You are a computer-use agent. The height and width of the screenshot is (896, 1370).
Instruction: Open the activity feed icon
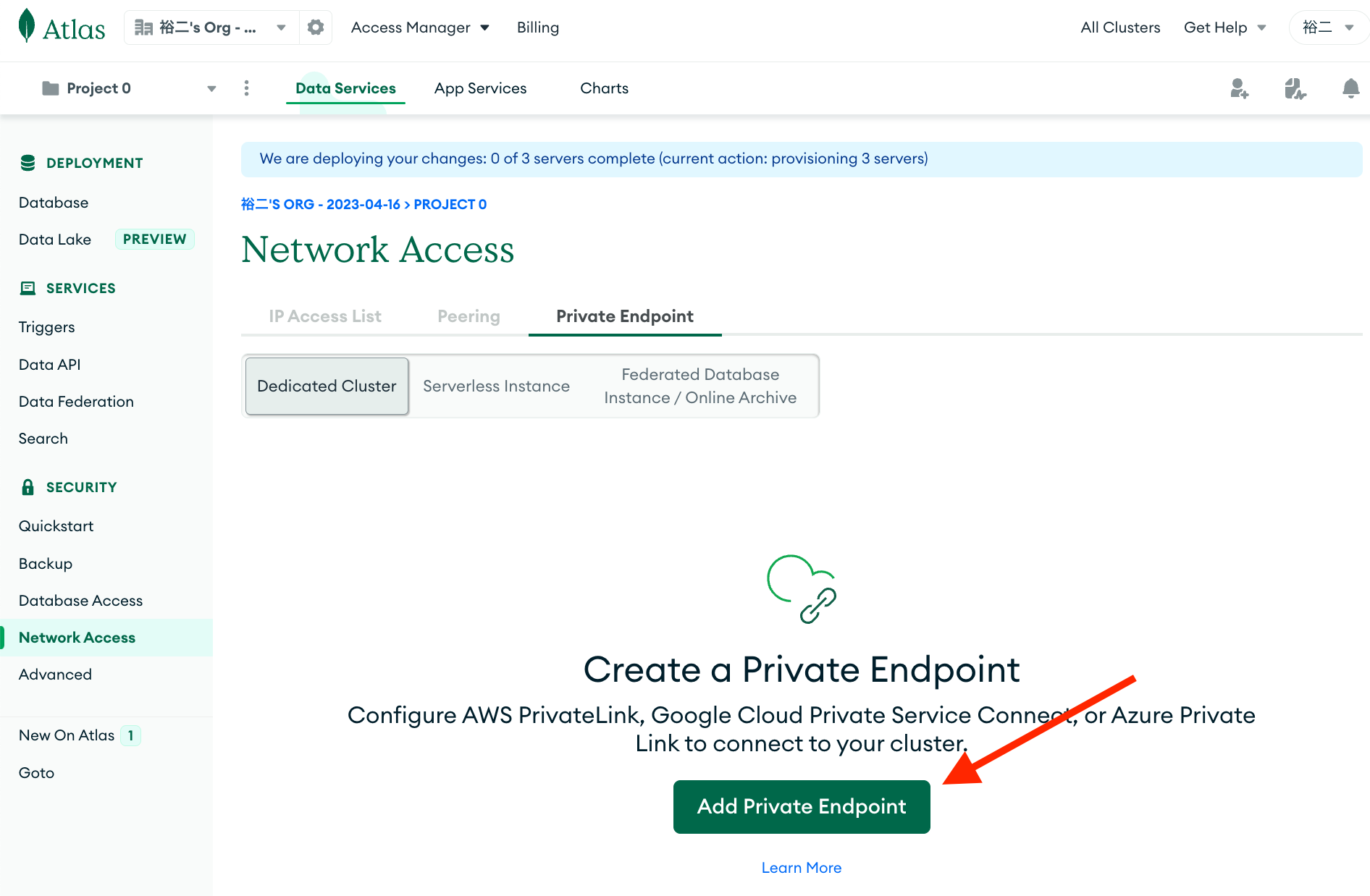pos(1295,88)
